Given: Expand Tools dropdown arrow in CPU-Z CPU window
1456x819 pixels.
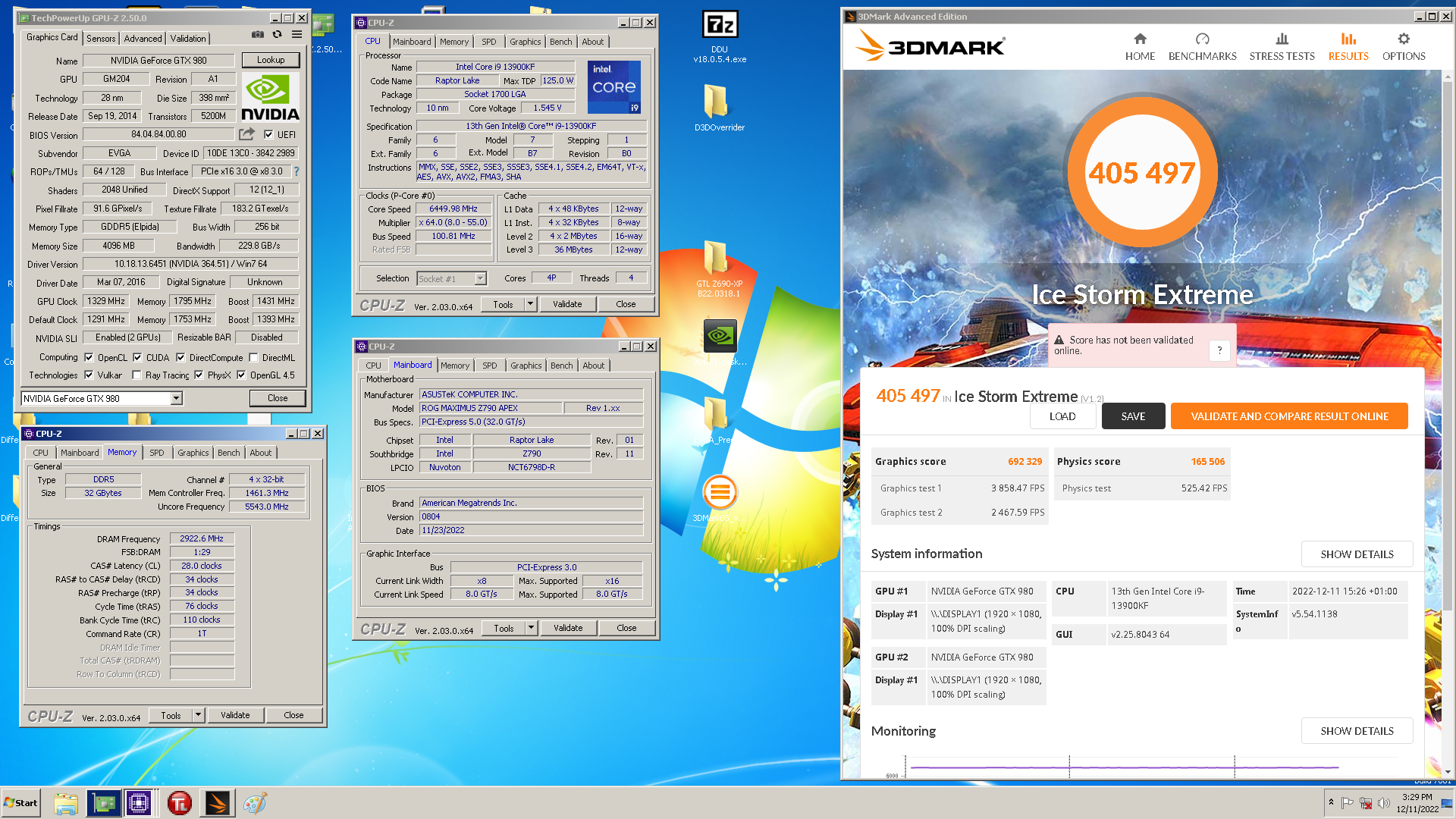Looking at the screenshot, I should click(x=531, y=304).
